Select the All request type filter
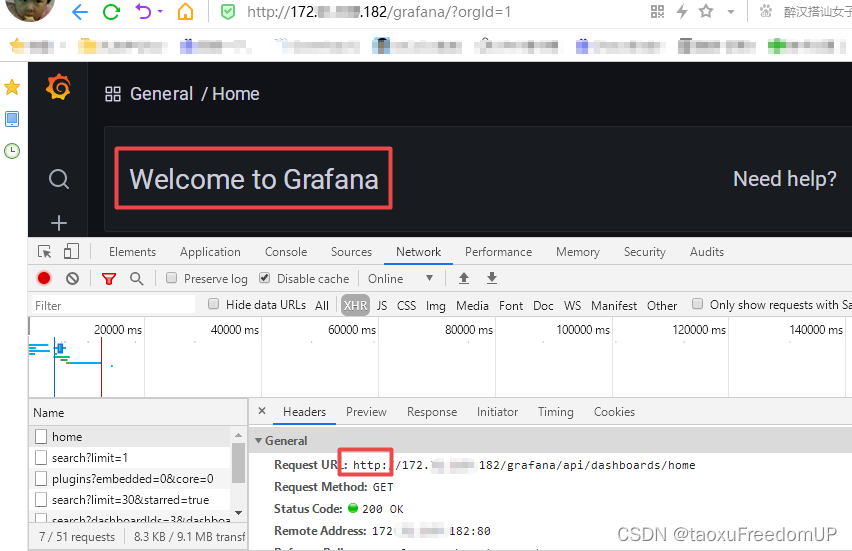 [322, 305]
